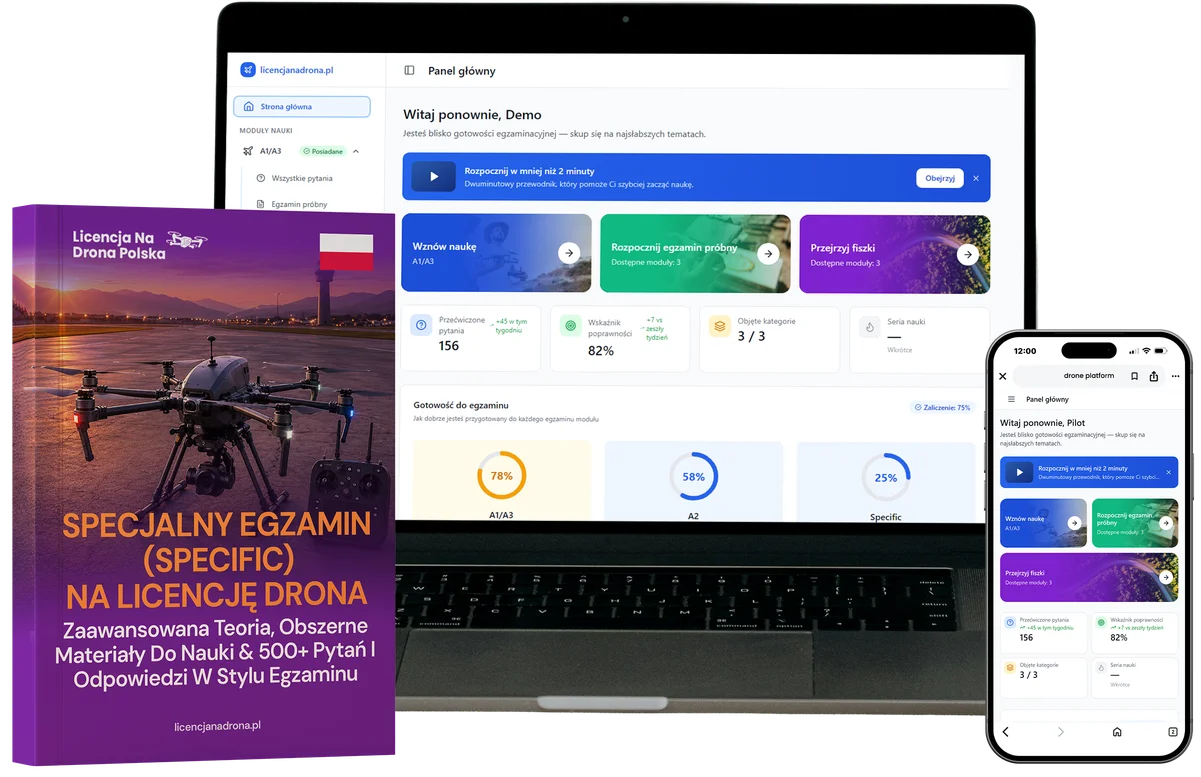The width and height of the screenshot is (1201, 777).
Task: Collapse the A1/A3 module chevron in sidebar
Action: tap(356, 151)
